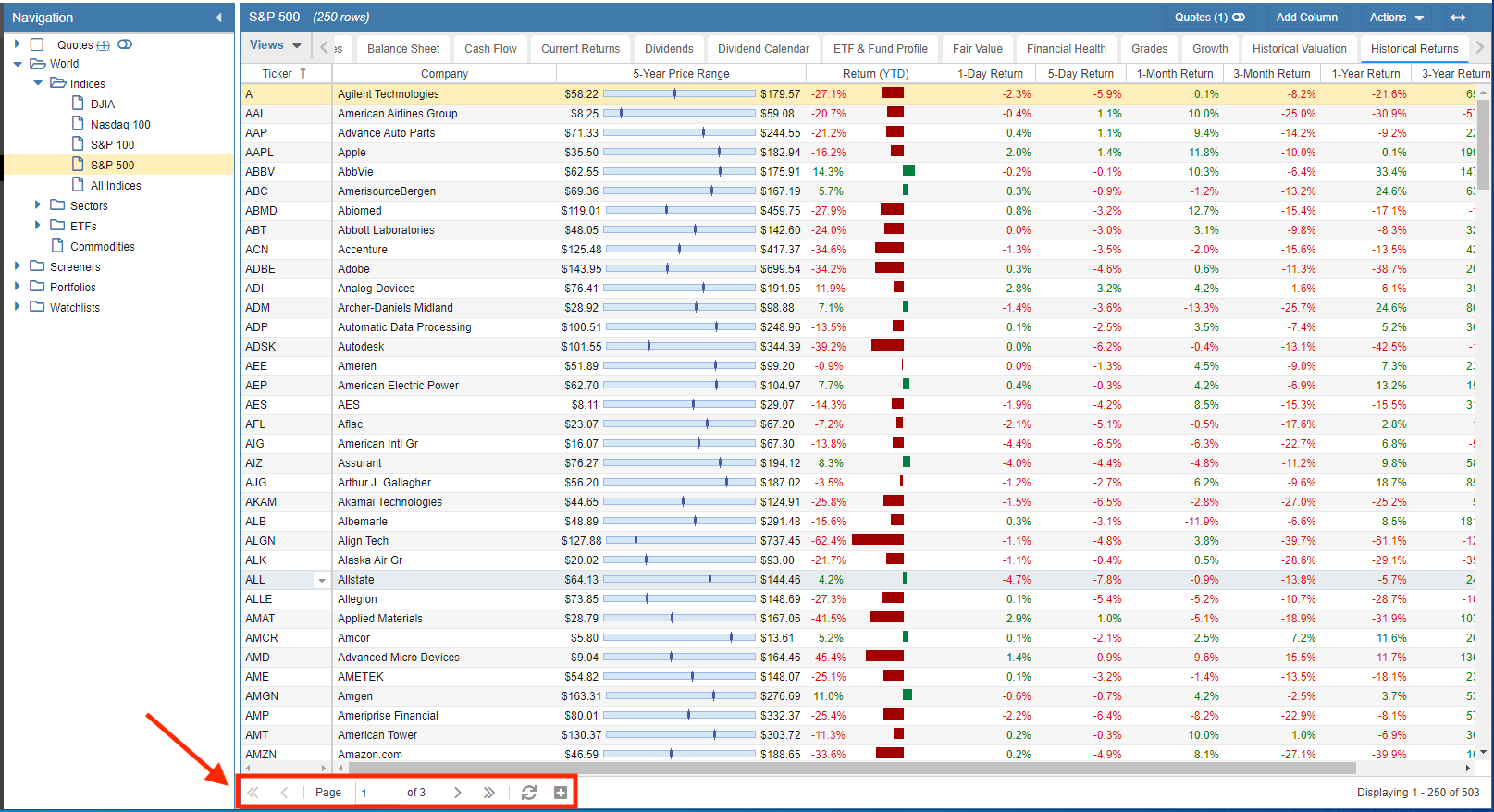
Task: Switch to the Financial Health tab
Action: (1067, 49)
